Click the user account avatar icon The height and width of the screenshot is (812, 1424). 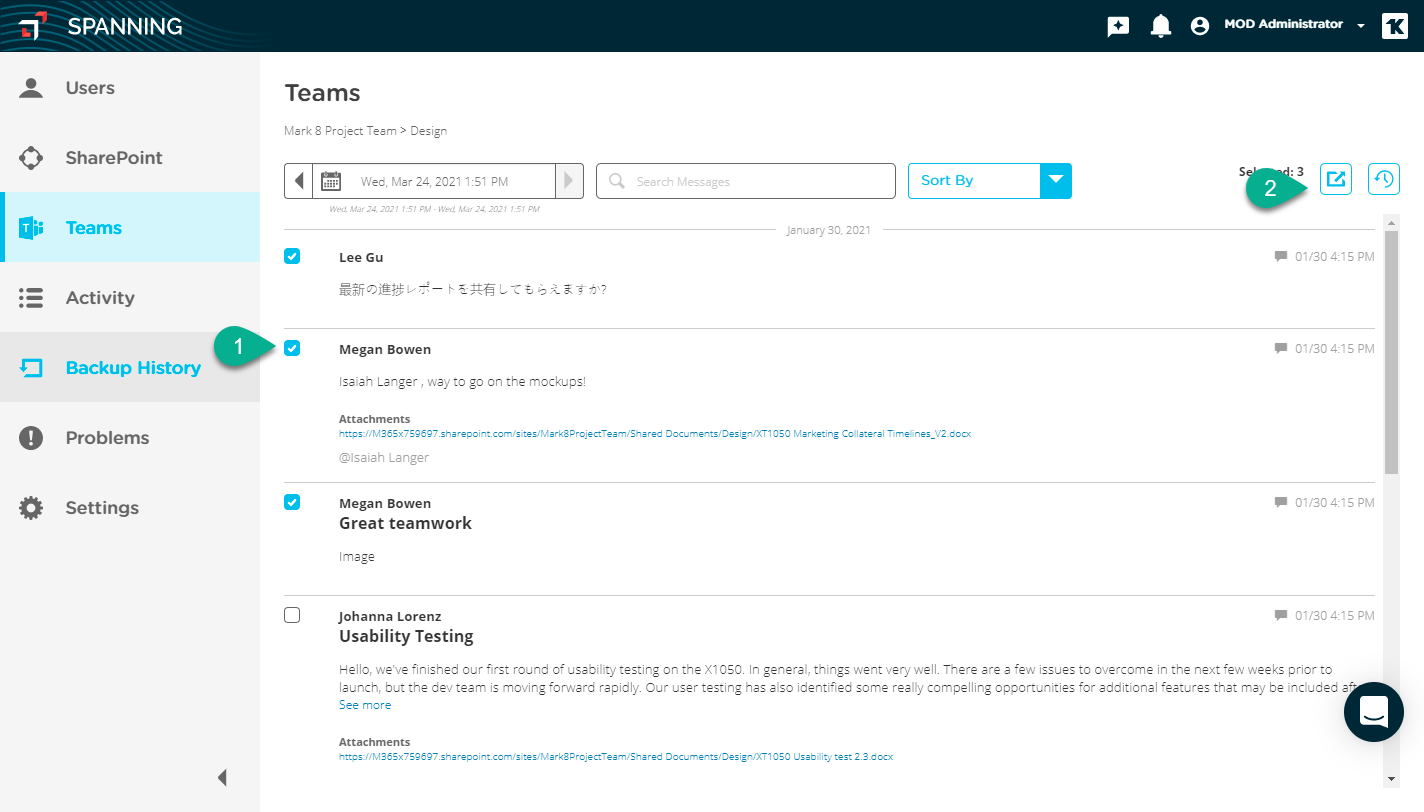pos(1200,26)
